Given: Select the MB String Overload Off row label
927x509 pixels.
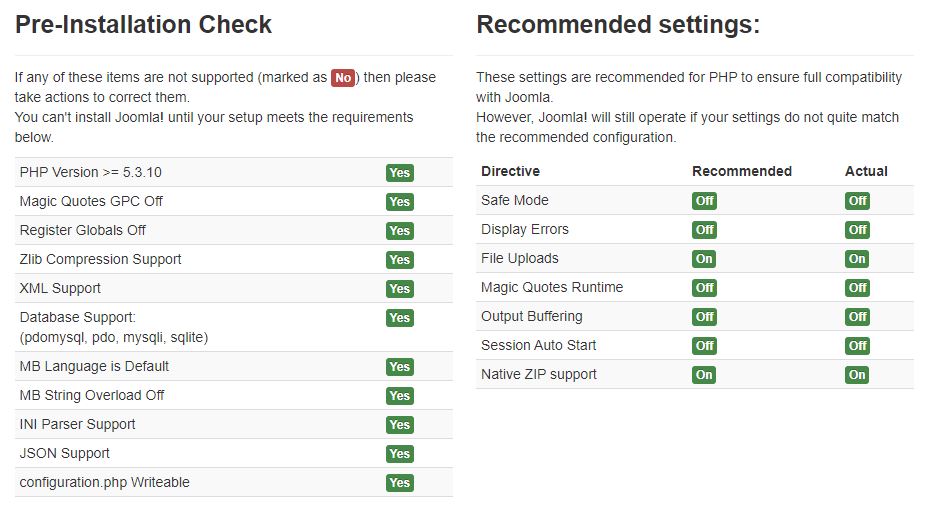Looking at the screenshot, I should point(92,395).
